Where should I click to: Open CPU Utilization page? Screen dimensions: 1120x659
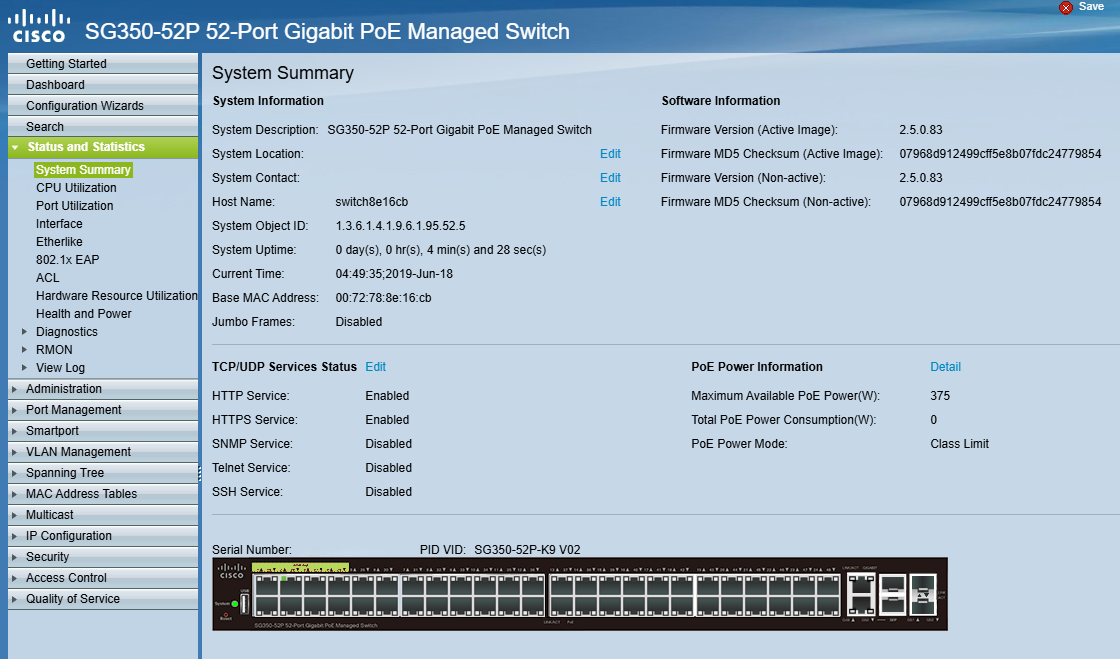click(76, 188)
